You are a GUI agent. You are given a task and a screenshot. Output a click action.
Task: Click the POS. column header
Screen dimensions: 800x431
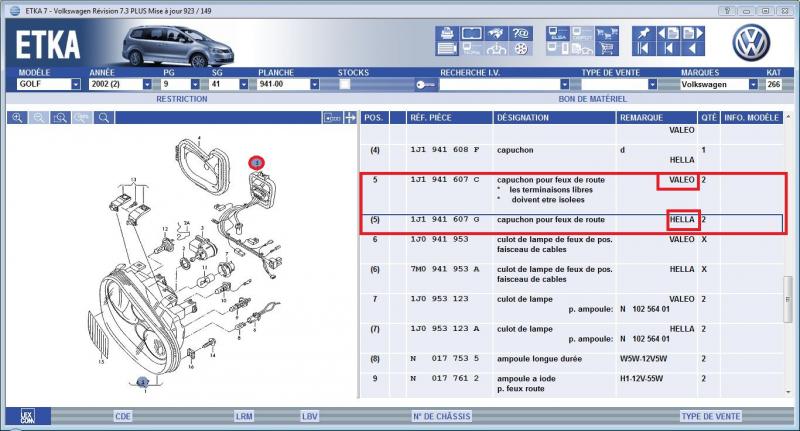click(x=374, y=118)
